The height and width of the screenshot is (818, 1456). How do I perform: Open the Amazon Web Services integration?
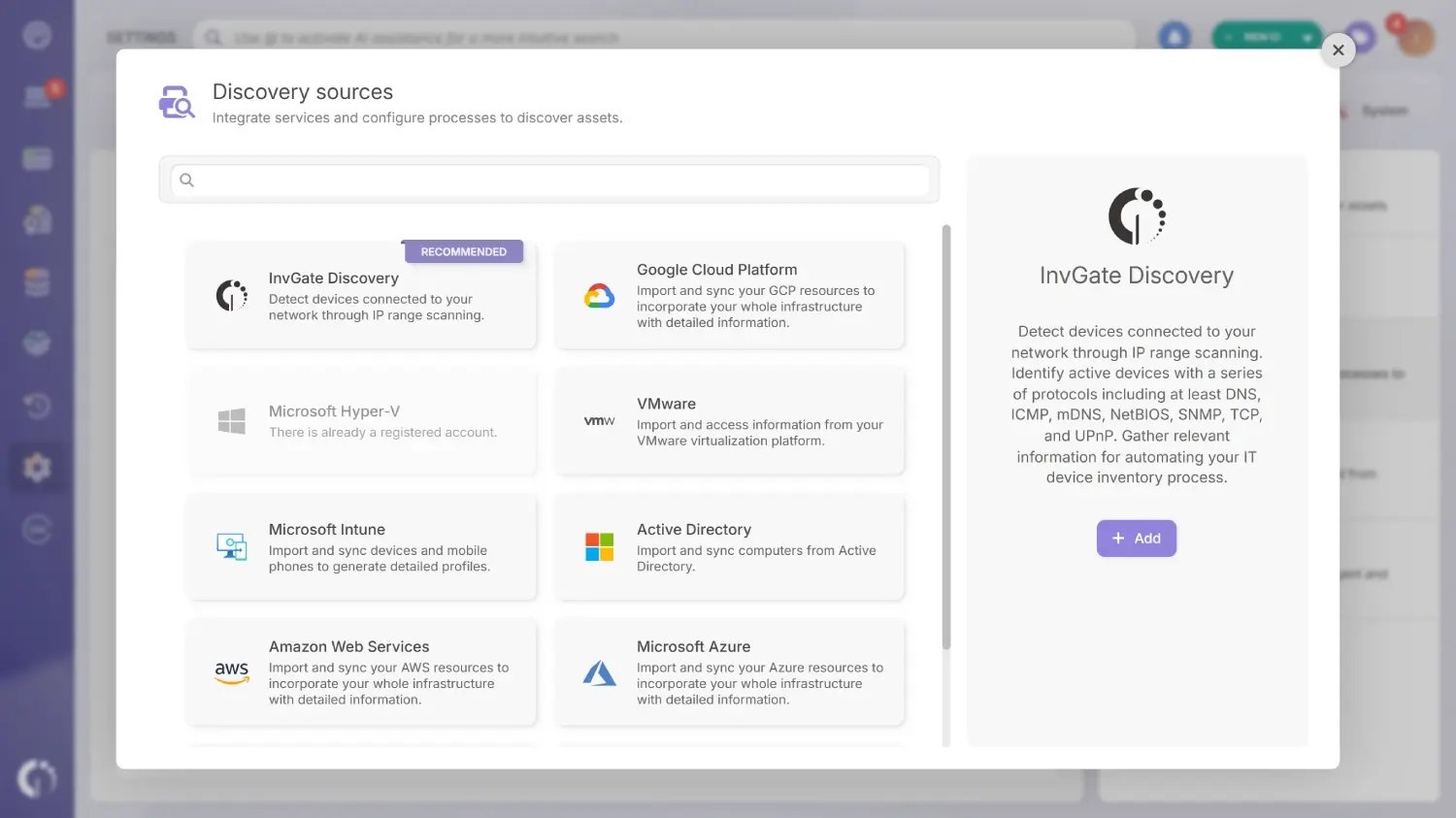click(x=361, y=671)
